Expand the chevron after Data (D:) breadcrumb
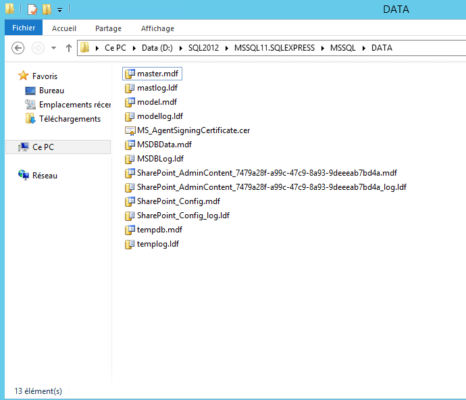This screenshot has height=400, width=466. pyautogui.click(x=181, y=48)
